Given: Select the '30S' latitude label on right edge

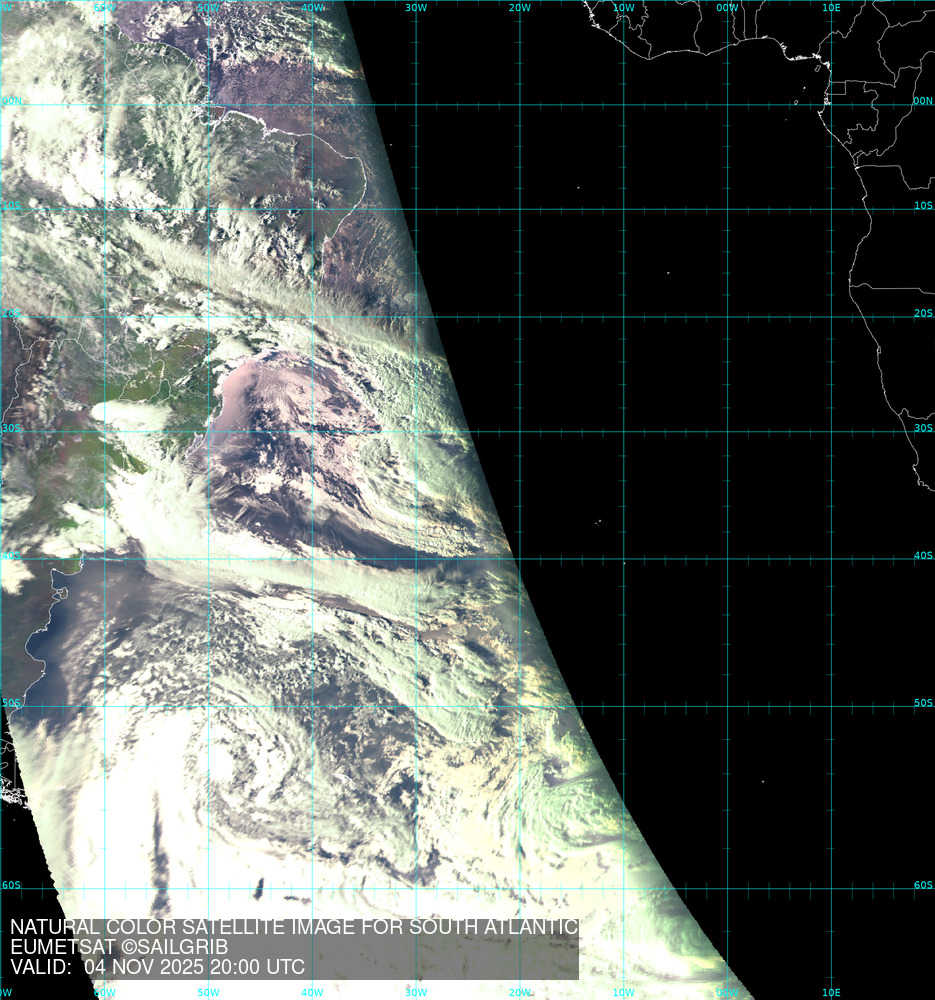Looking at the screenshot, I should point(922,428).
